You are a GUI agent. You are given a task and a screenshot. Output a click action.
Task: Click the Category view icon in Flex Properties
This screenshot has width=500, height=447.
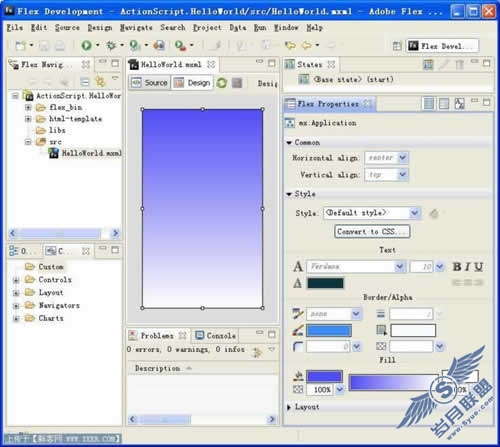(444, 104)
